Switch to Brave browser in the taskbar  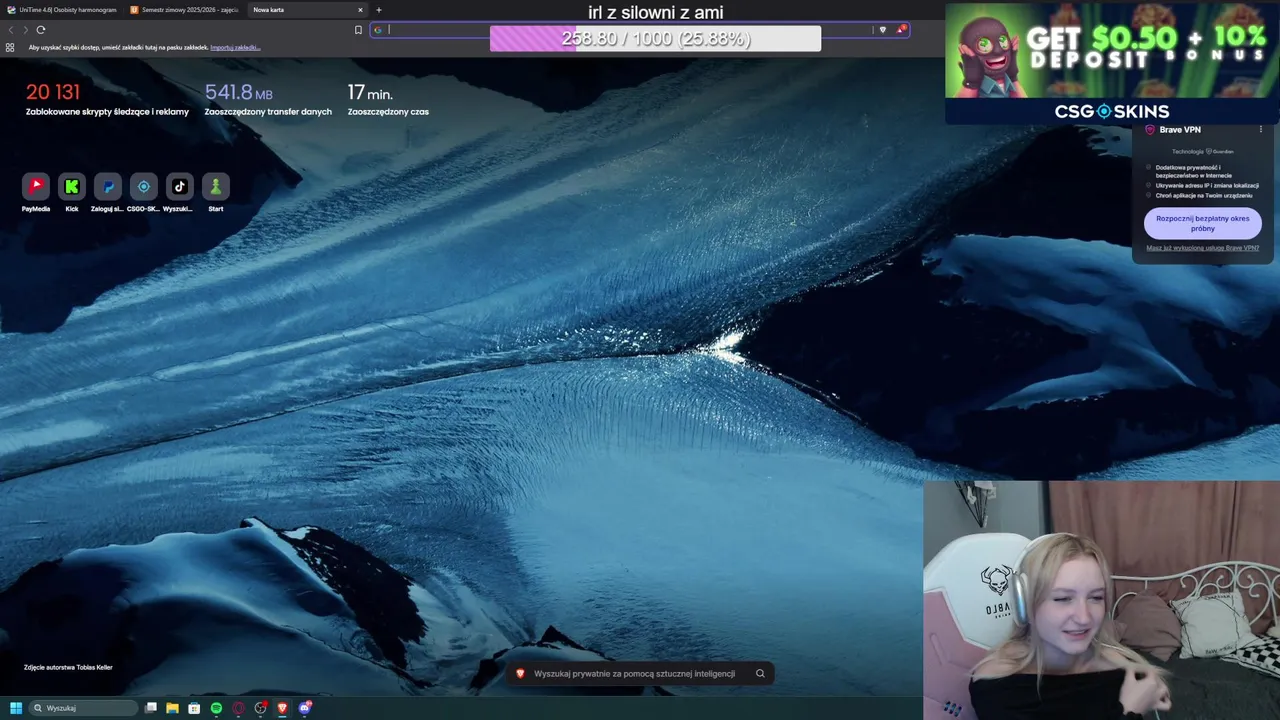coord(283,708)
